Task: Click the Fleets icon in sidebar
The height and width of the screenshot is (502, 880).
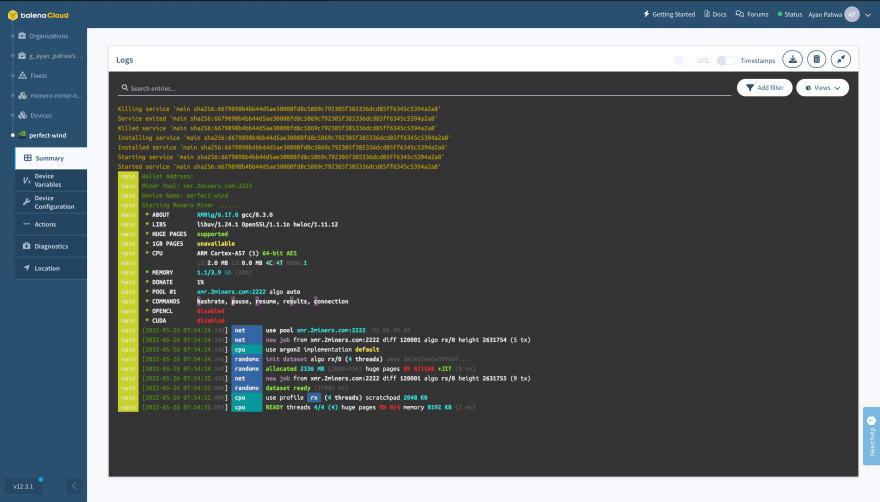Action: click(x=22, y=75)
